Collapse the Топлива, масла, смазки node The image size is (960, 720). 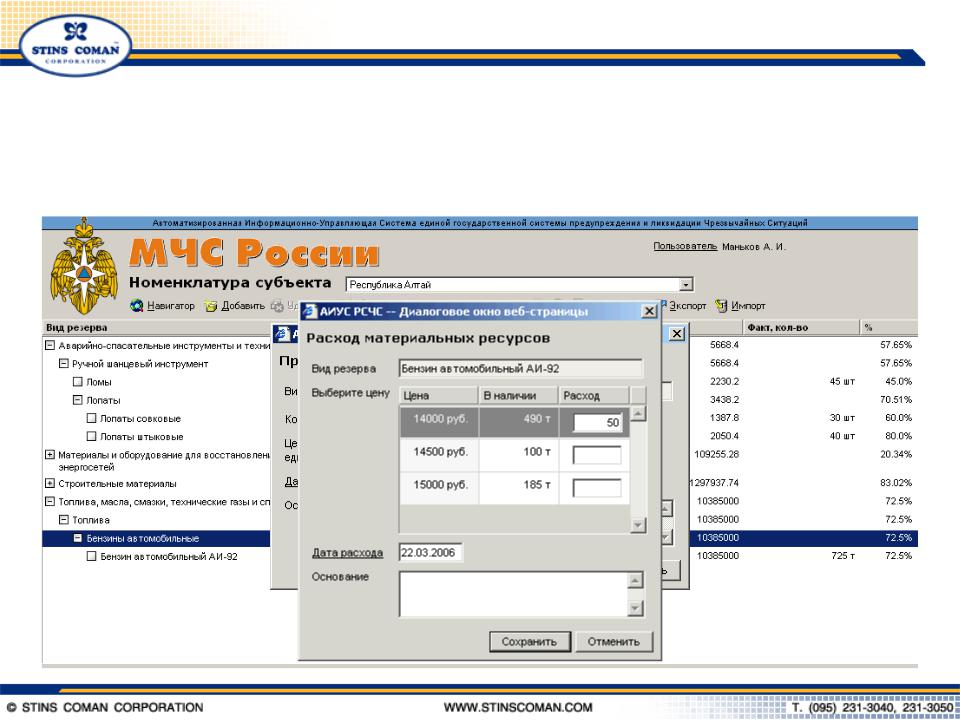pos(50,501)
